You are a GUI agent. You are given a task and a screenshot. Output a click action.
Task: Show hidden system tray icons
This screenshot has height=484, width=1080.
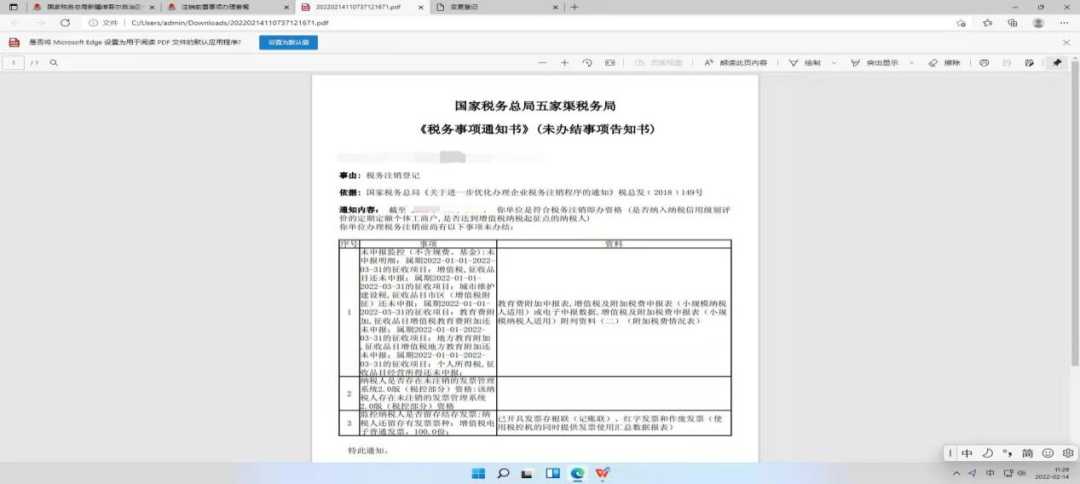pyautogui.click(x=956, y=474)
